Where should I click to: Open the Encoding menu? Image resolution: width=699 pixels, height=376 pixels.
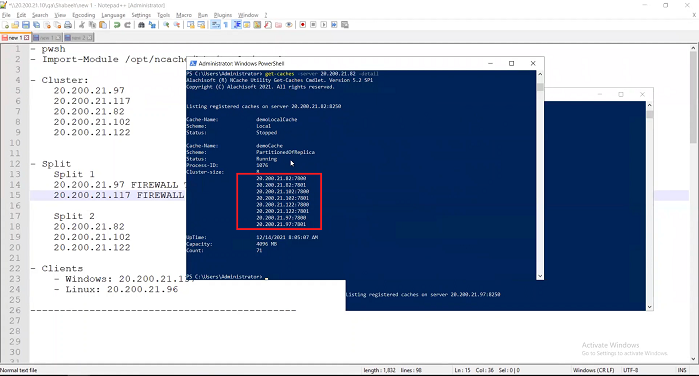pyautogui.click(x=84, y=15)
